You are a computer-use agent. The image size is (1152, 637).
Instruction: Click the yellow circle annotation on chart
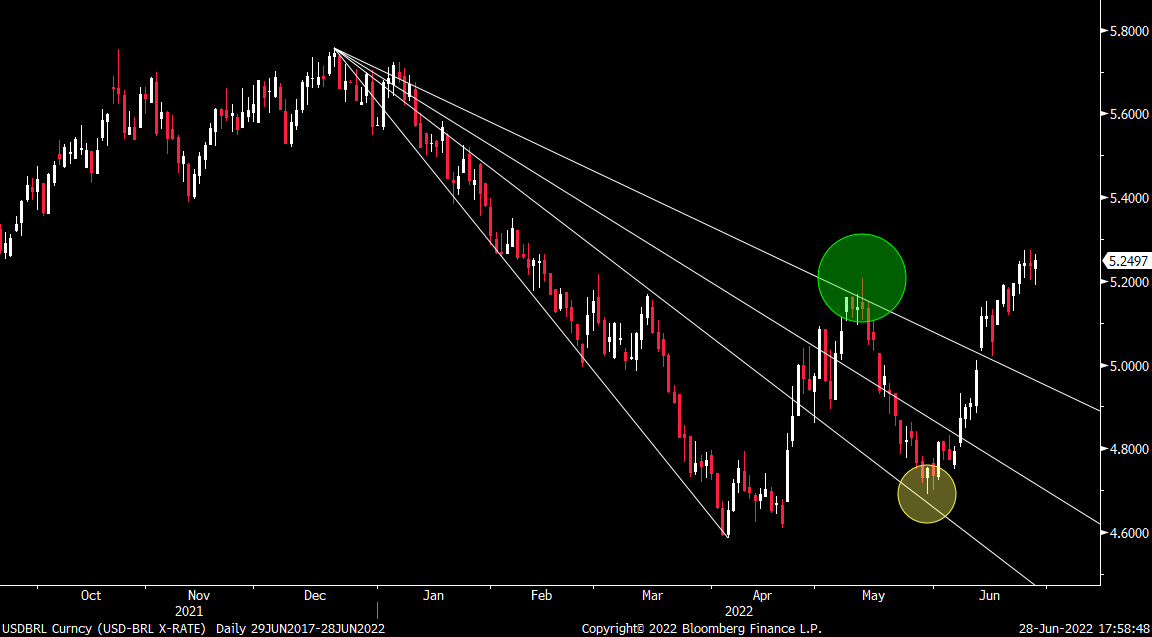tap(926, 494)
